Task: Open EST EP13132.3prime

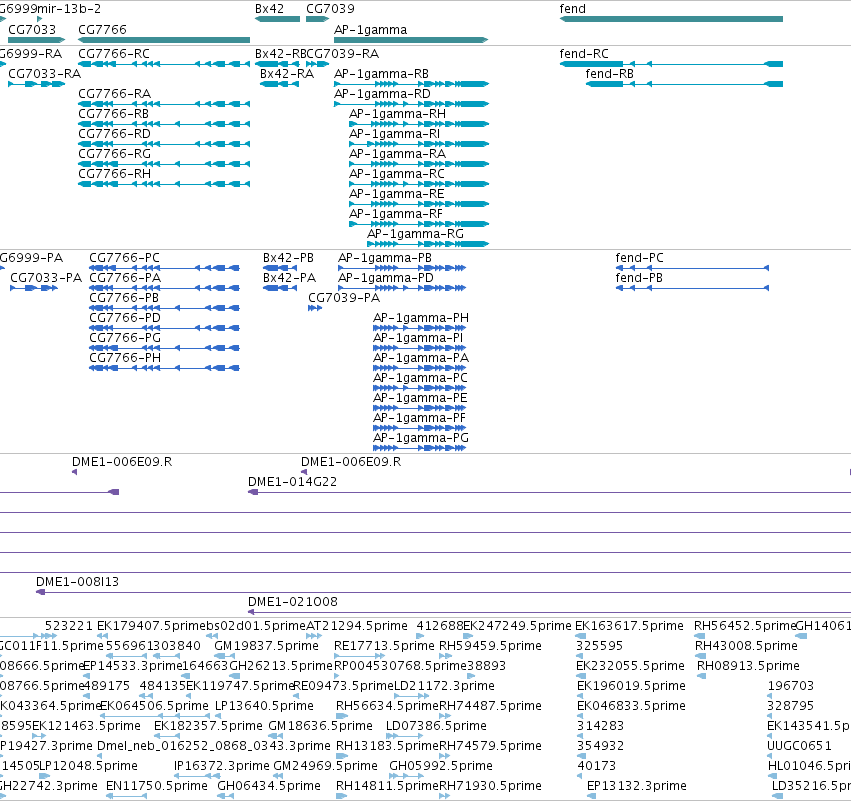Action: 637,785
